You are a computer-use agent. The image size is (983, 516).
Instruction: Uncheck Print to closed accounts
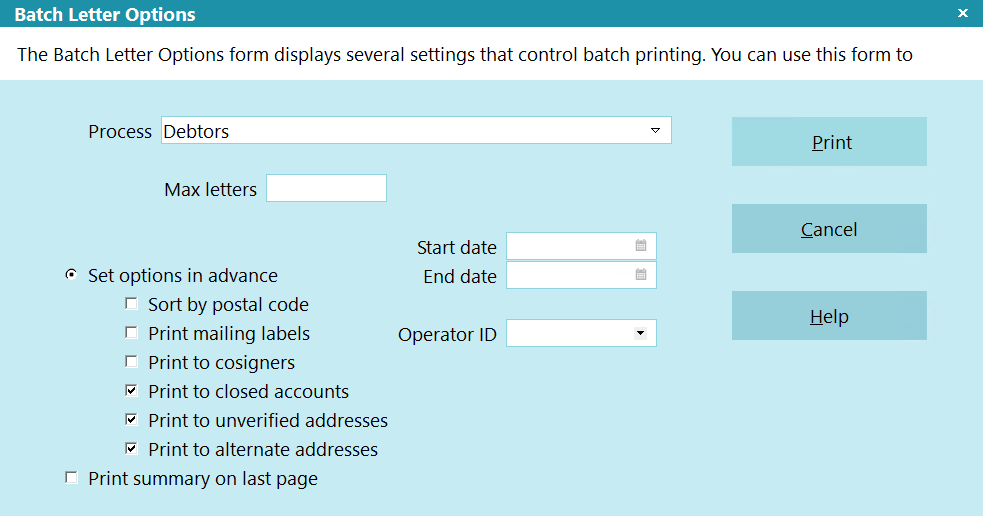tap(131, 391)
